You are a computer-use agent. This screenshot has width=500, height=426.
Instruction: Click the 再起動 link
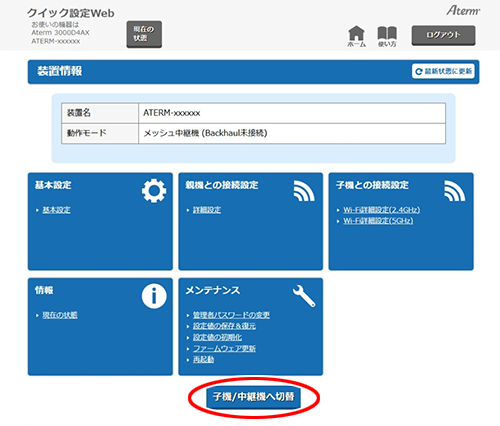(x=203, y=360)
